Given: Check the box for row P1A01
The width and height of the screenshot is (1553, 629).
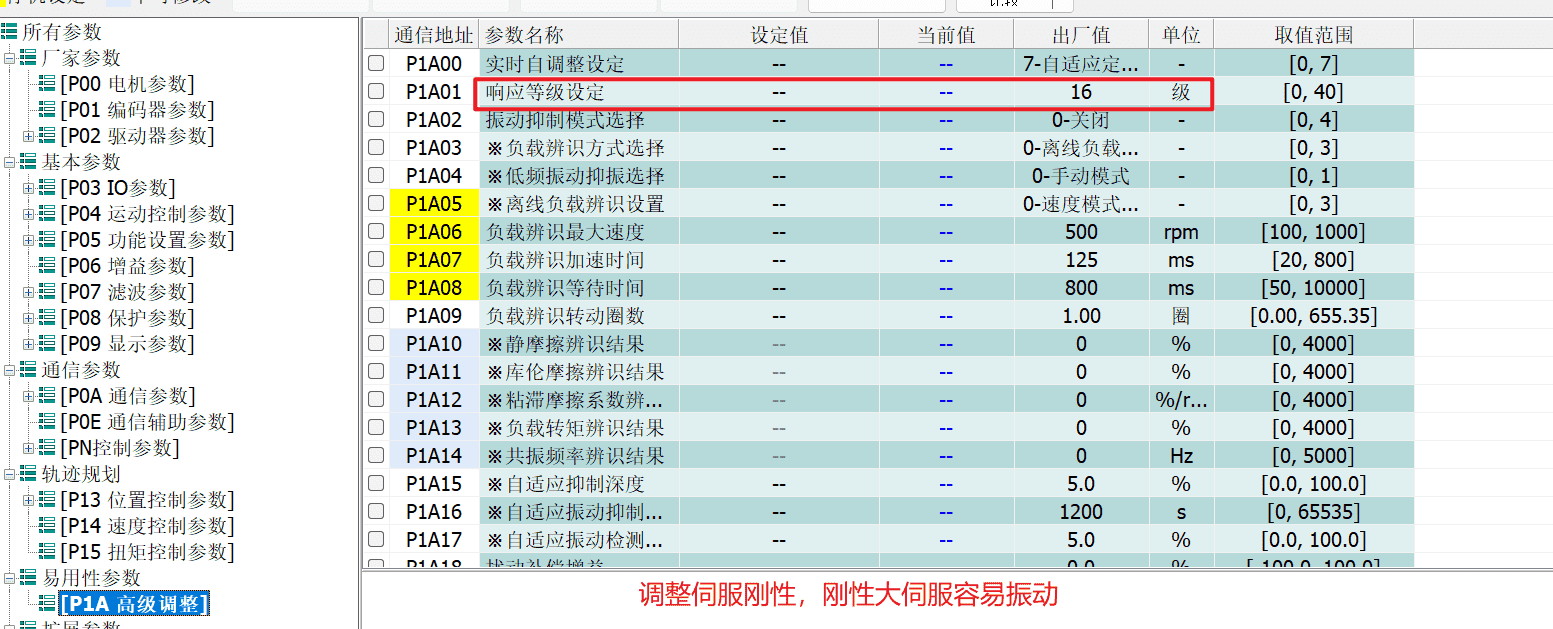Looking at the screenshot, I should pyautogui.click(x=376, y=91).
